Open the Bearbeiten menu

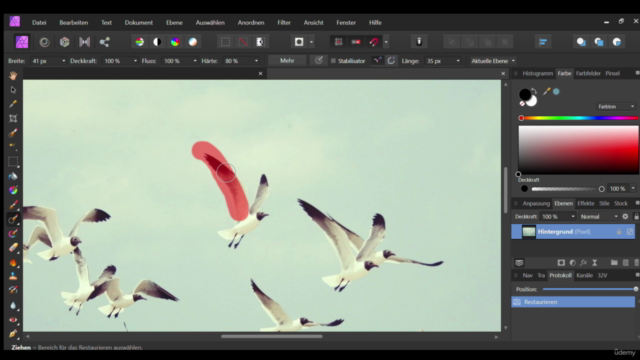[x=73, y=22]
